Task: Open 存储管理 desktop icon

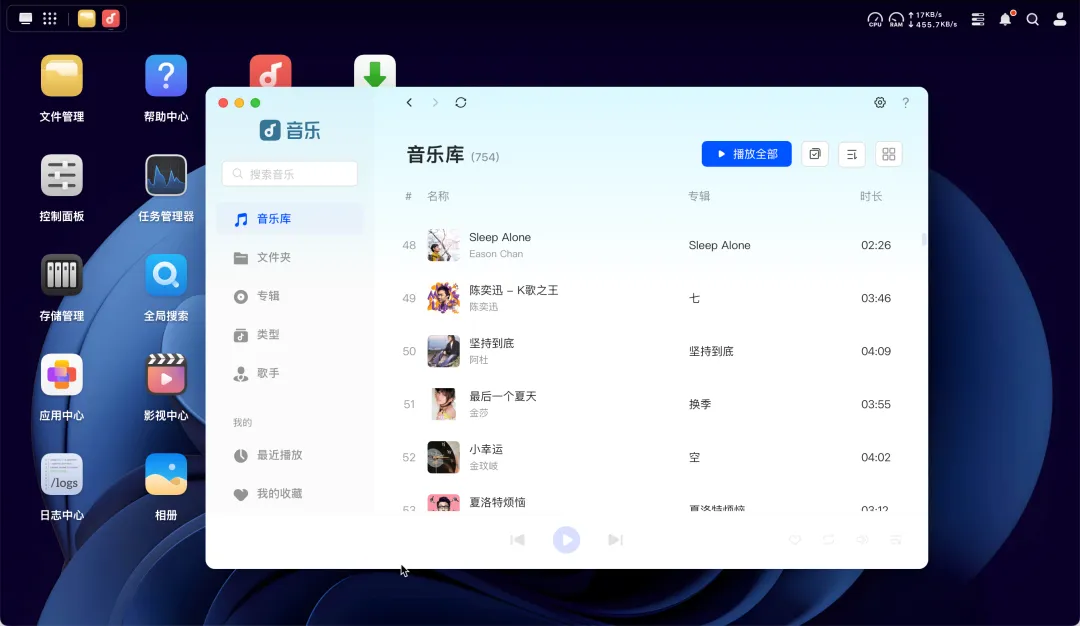Action: click(x=61, y=275)
